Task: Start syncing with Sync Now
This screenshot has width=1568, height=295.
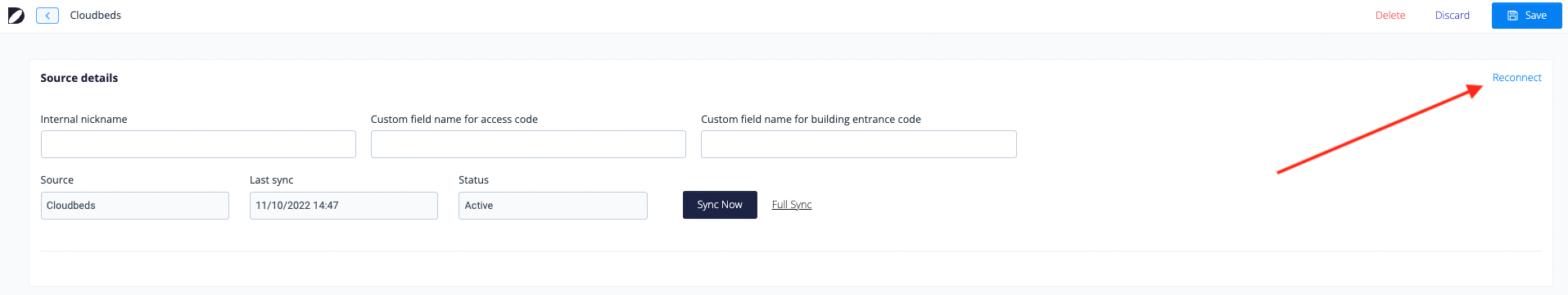Action: pos(720,205)
